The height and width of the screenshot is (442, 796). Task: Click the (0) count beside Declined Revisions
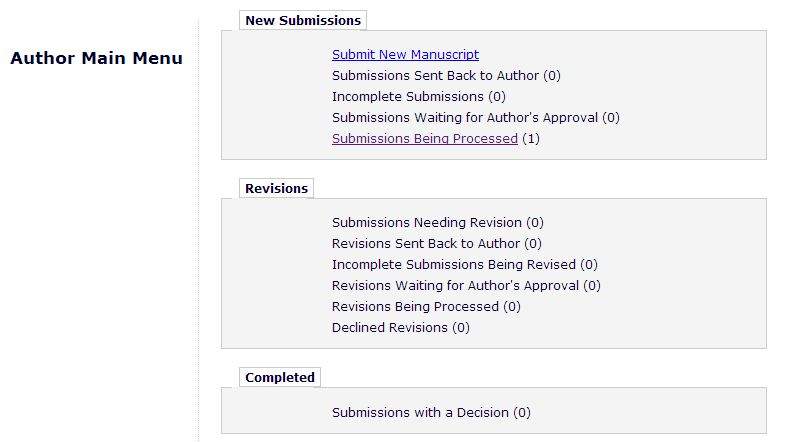click(x=461, y=328)
